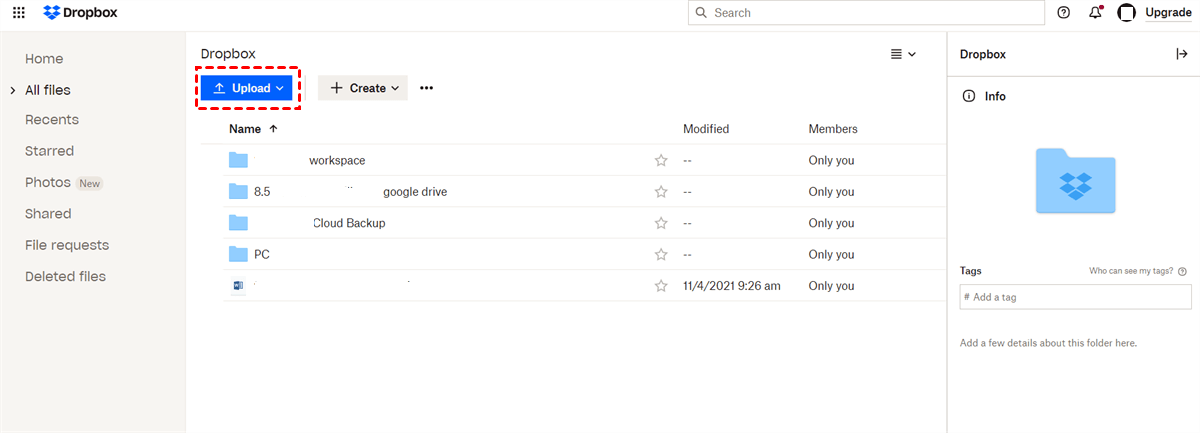The image size is (1200, 433).
Task: Star the workspace folder
Action: [661, 160]
